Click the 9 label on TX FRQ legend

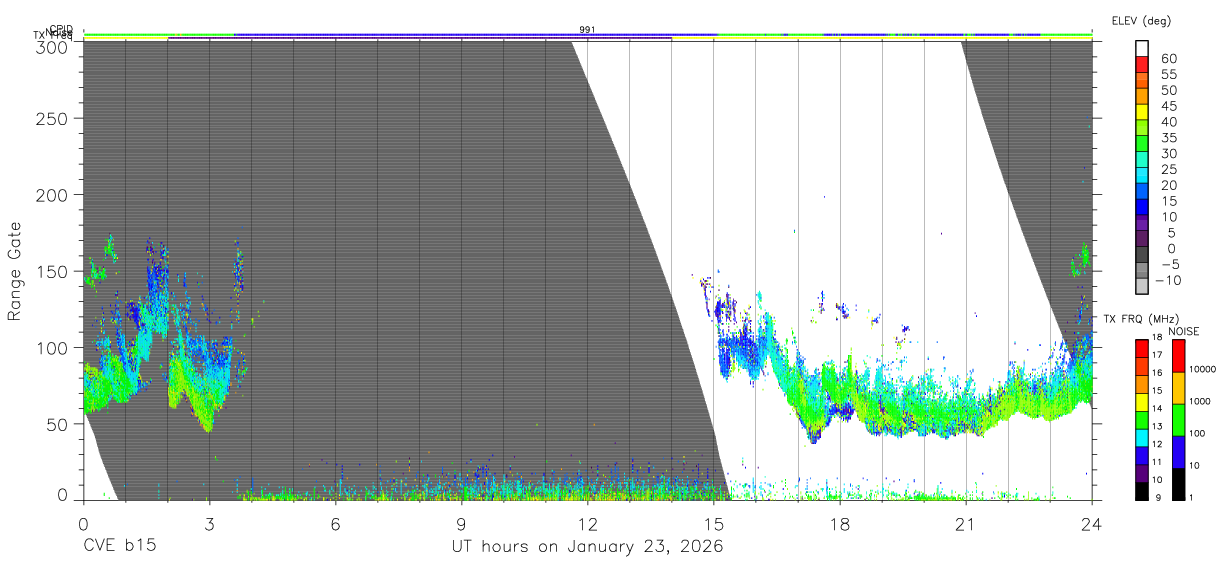(x=1156, y=497)
